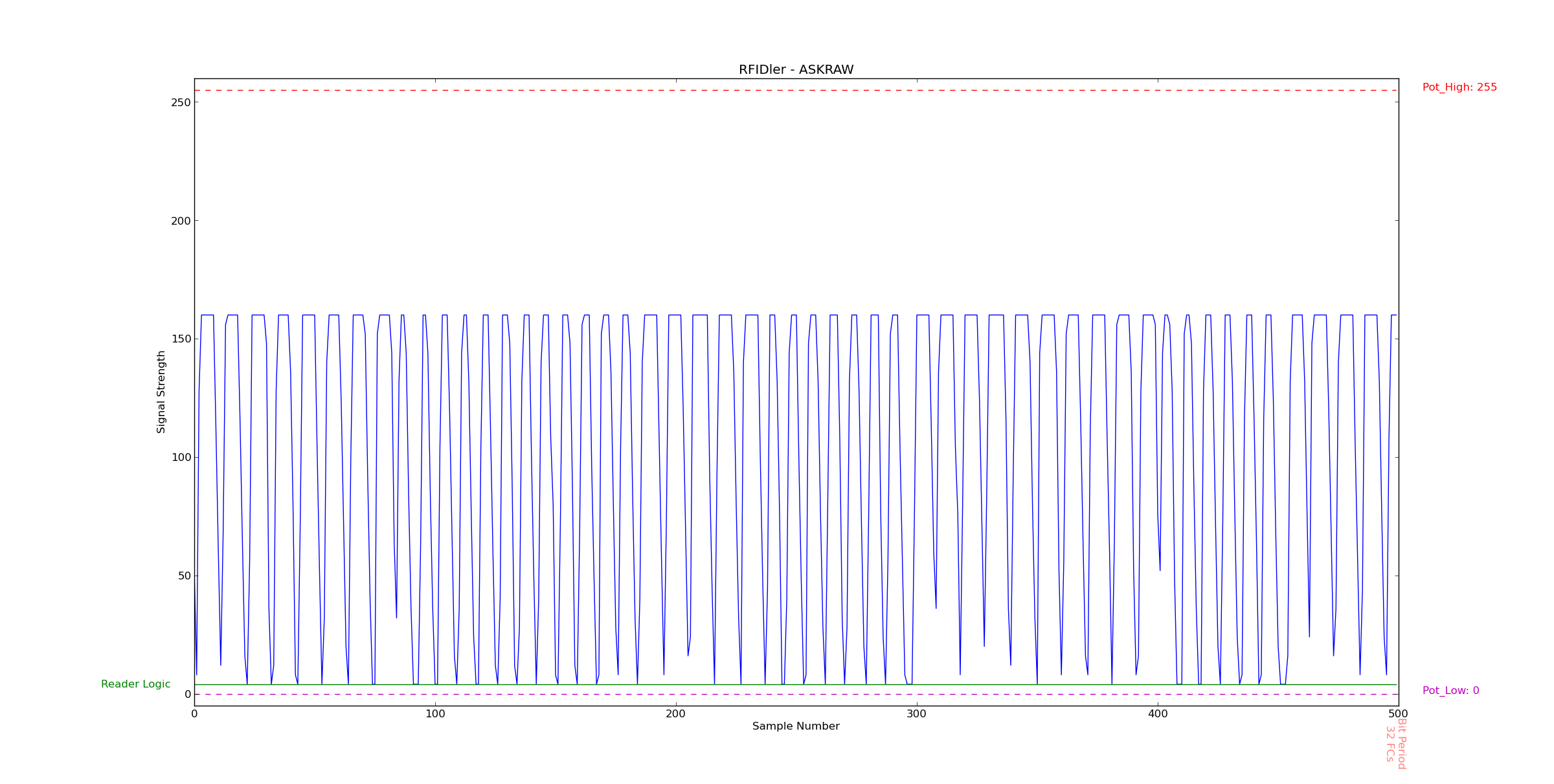Click the 'Sample Number' x-axis label
The width and height of the screenshot is (1554, 784).
796,726
